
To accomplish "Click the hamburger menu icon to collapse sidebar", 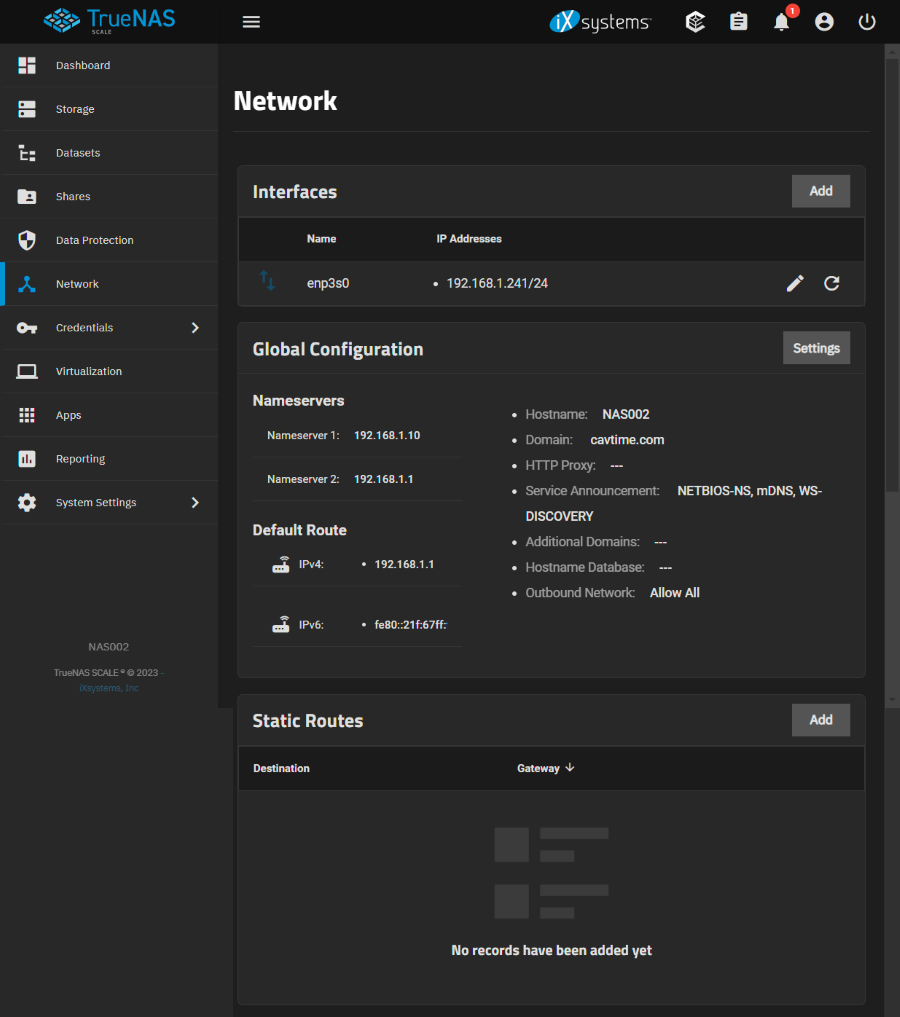I will 251,22.
